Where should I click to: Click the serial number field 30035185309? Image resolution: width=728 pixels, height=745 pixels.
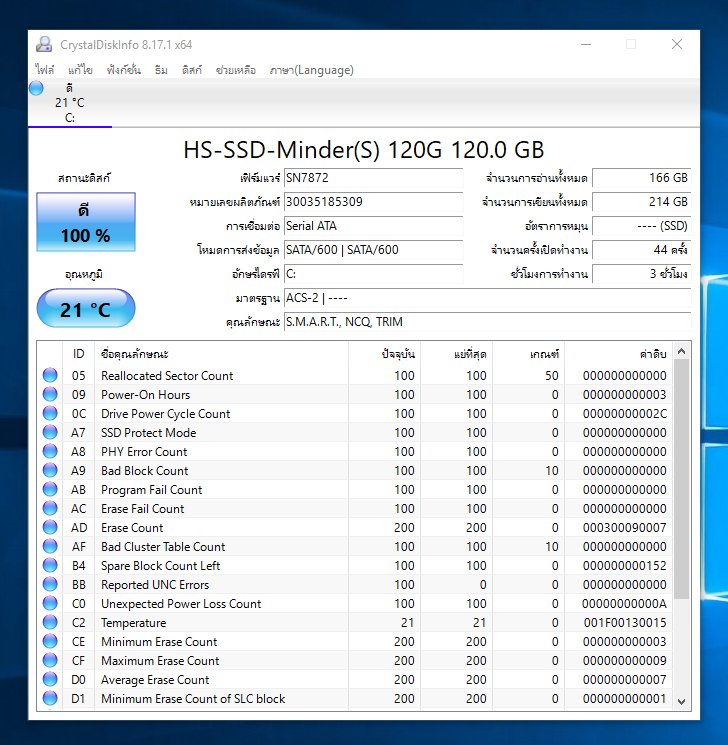[372, 202]
